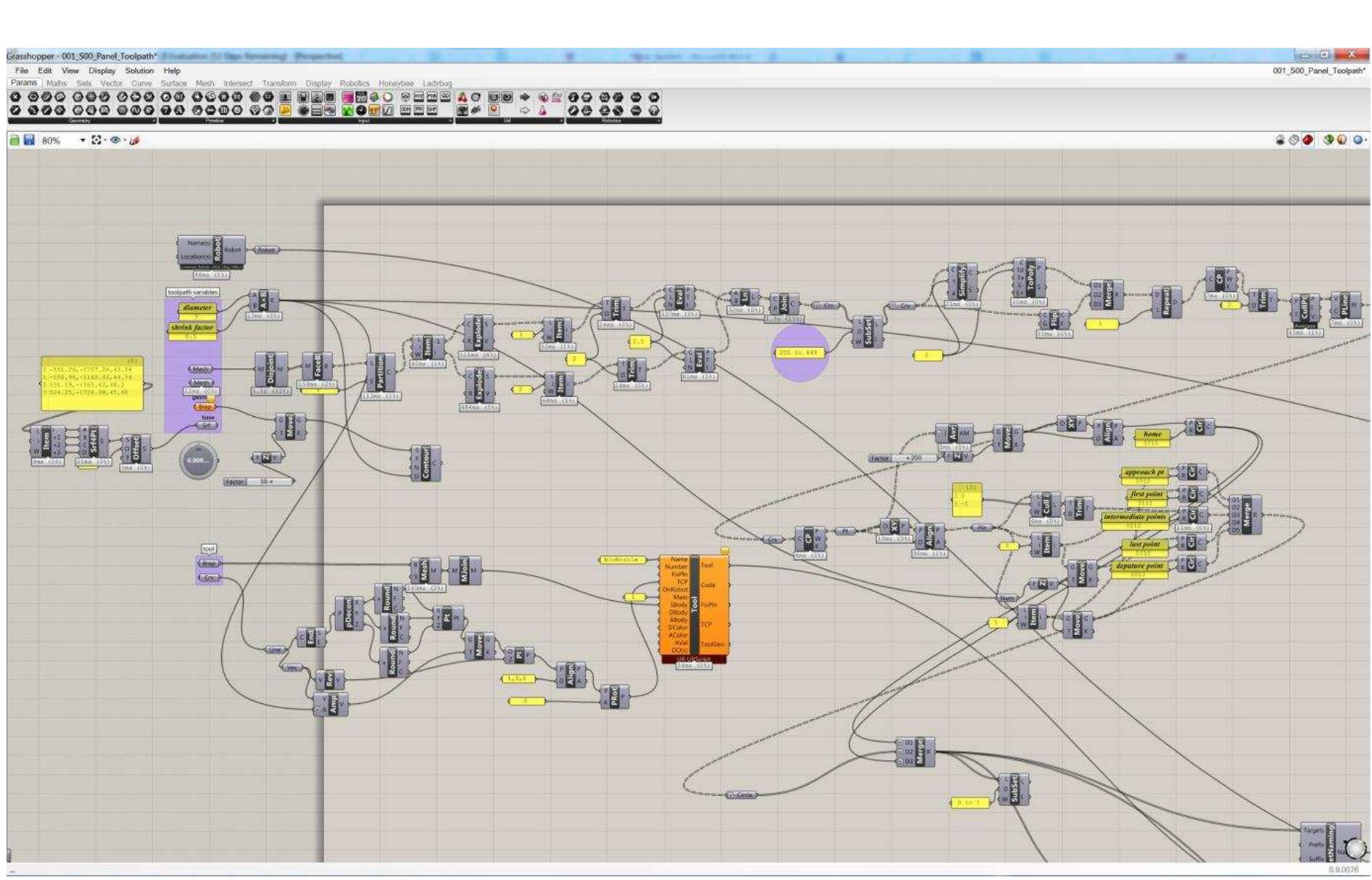This screenshot has height=880, width=1372.
Task: Open the Solution menu
Action: [x=139, y=71]
